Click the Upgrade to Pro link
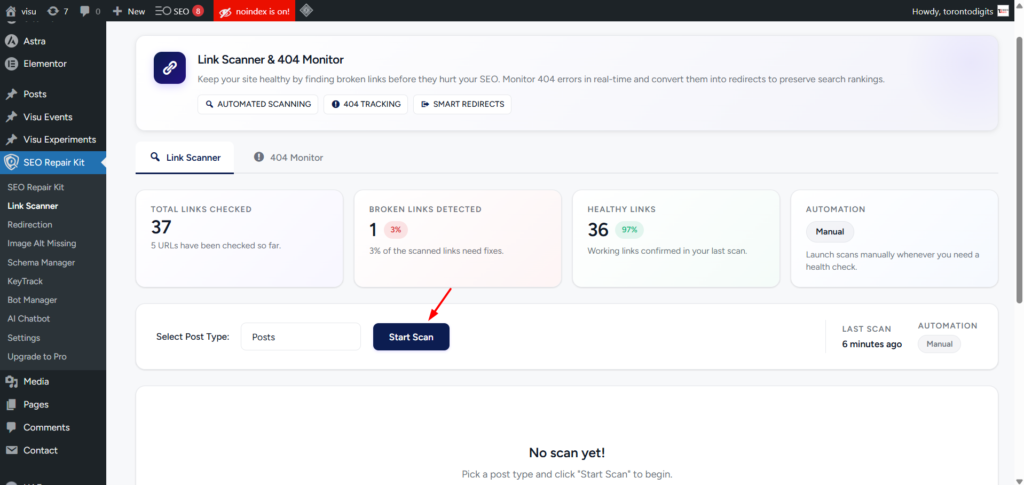Image resolution: width=1024 pixels, height=485 pixels. point(37,356)
